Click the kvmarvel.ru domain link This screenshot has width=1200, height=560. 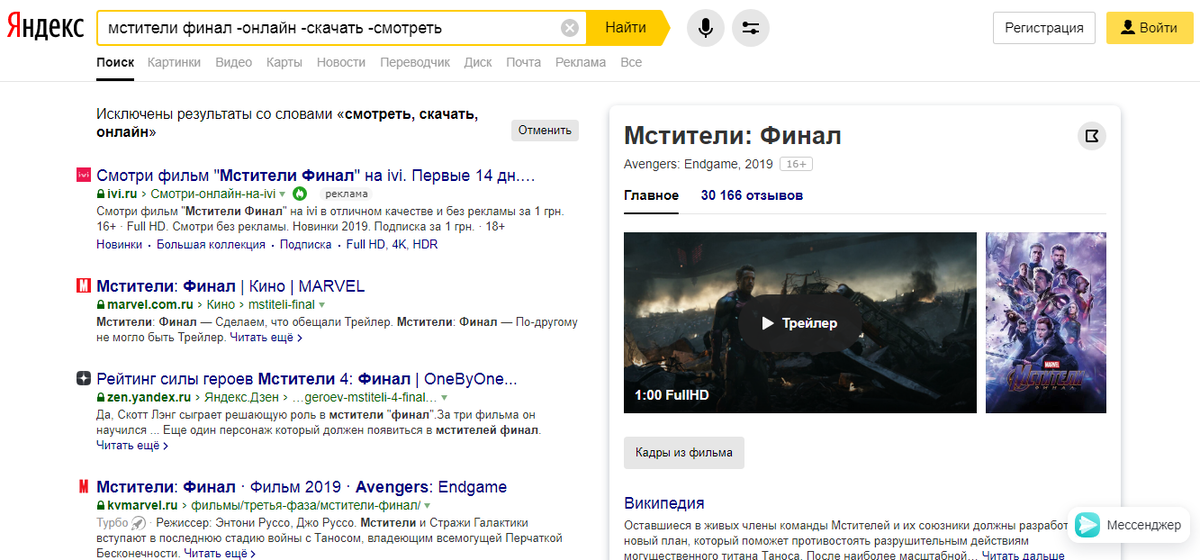[142, 506]
